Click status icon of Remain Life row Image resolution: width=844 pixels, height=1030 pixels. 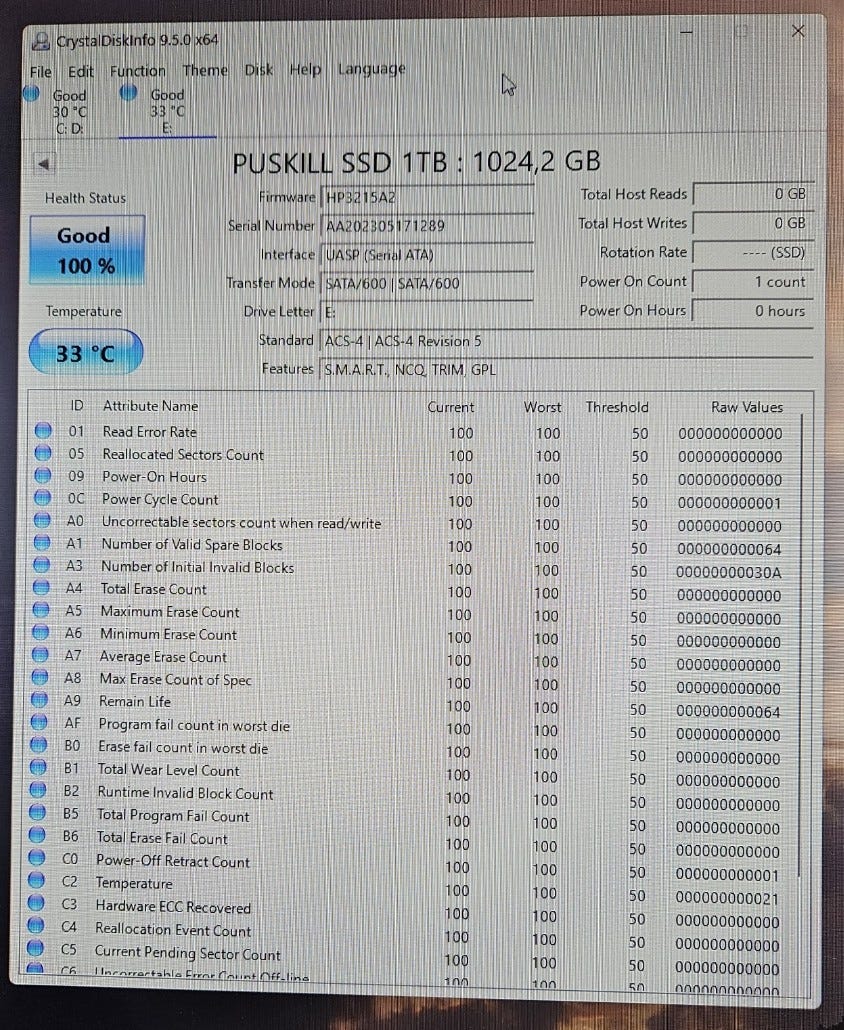point(39,700)
